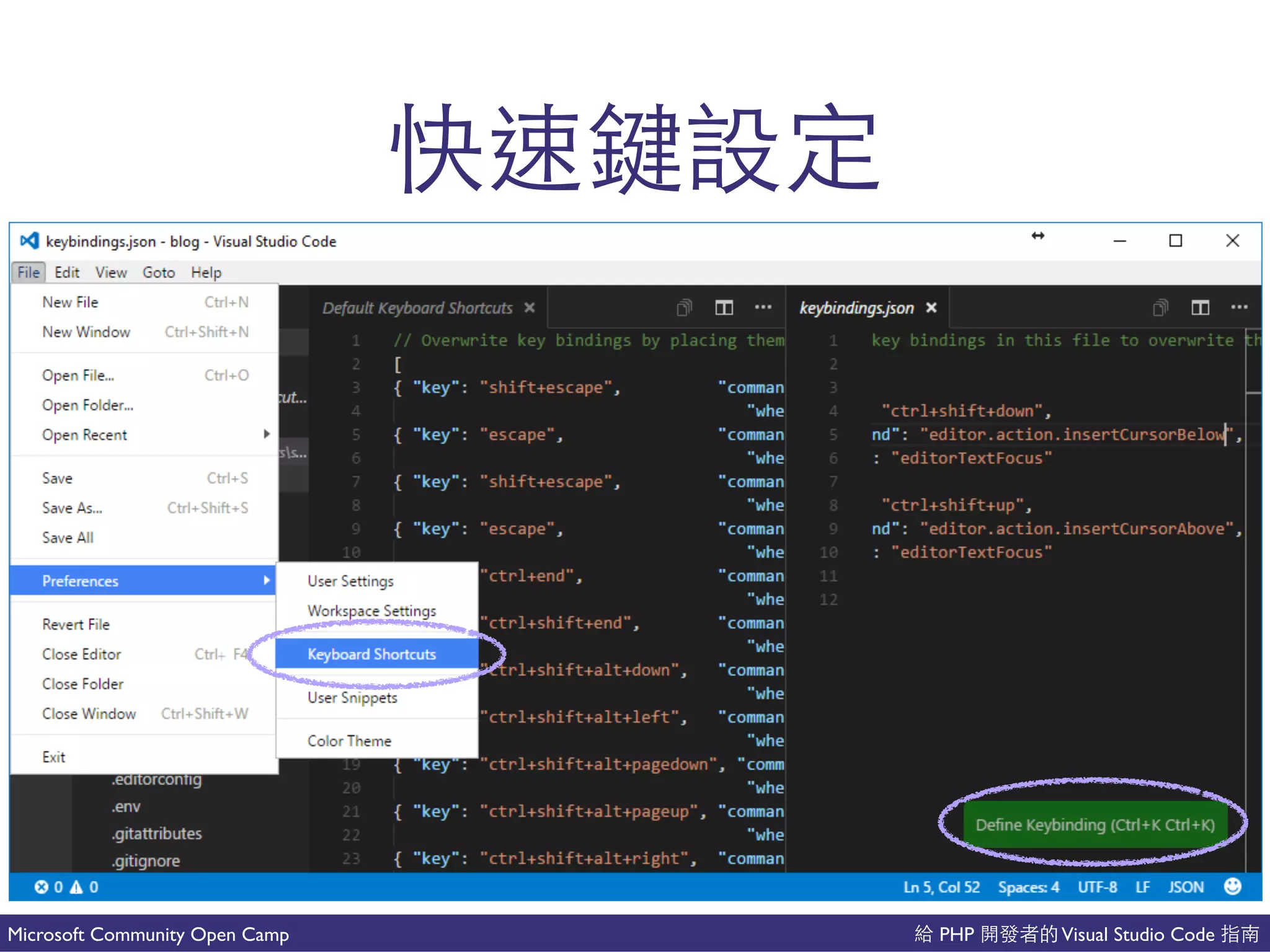The height and width of the screenshot is (952, 1270).
Task: Choose Save All menu entry
Action: (x=144, y=537)
